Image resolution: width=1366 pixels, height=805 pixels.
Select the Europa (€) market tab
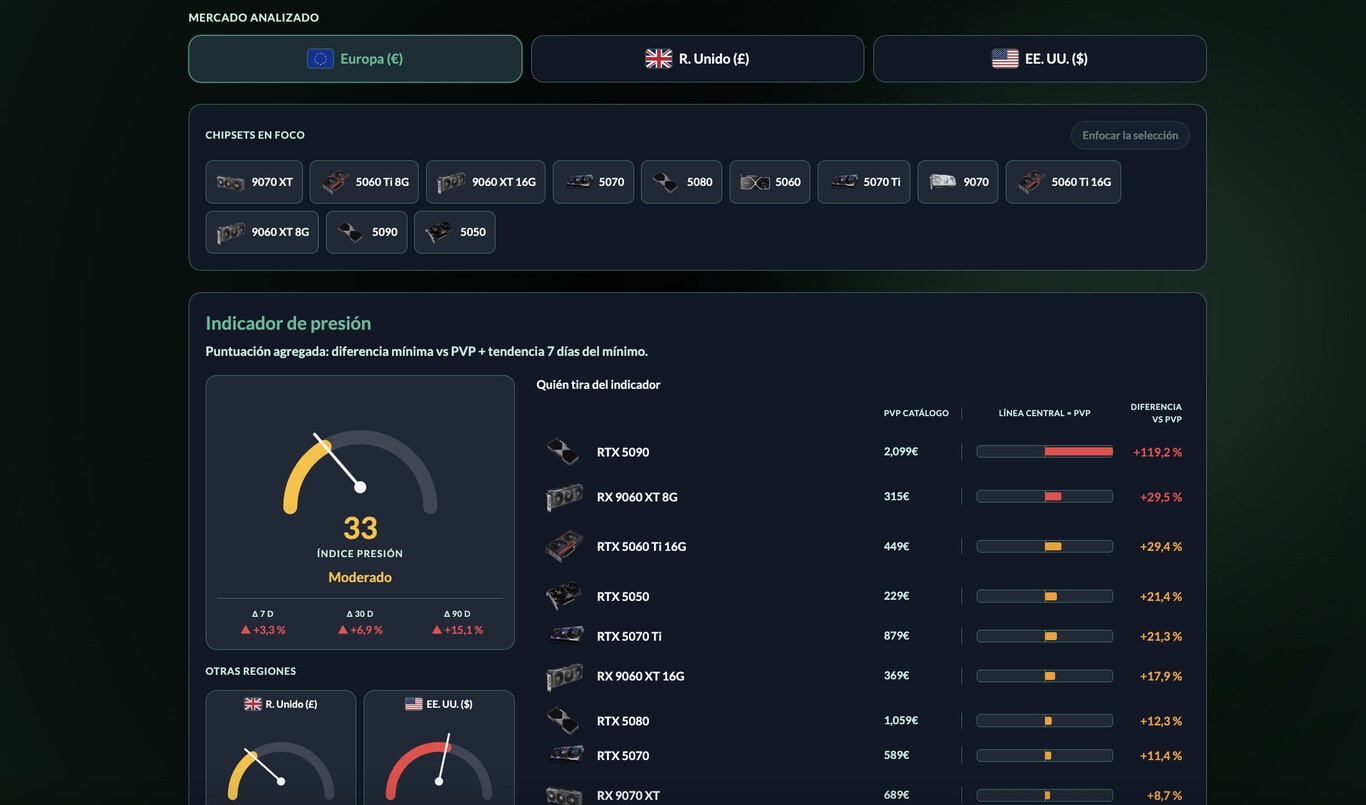[355, 59]
